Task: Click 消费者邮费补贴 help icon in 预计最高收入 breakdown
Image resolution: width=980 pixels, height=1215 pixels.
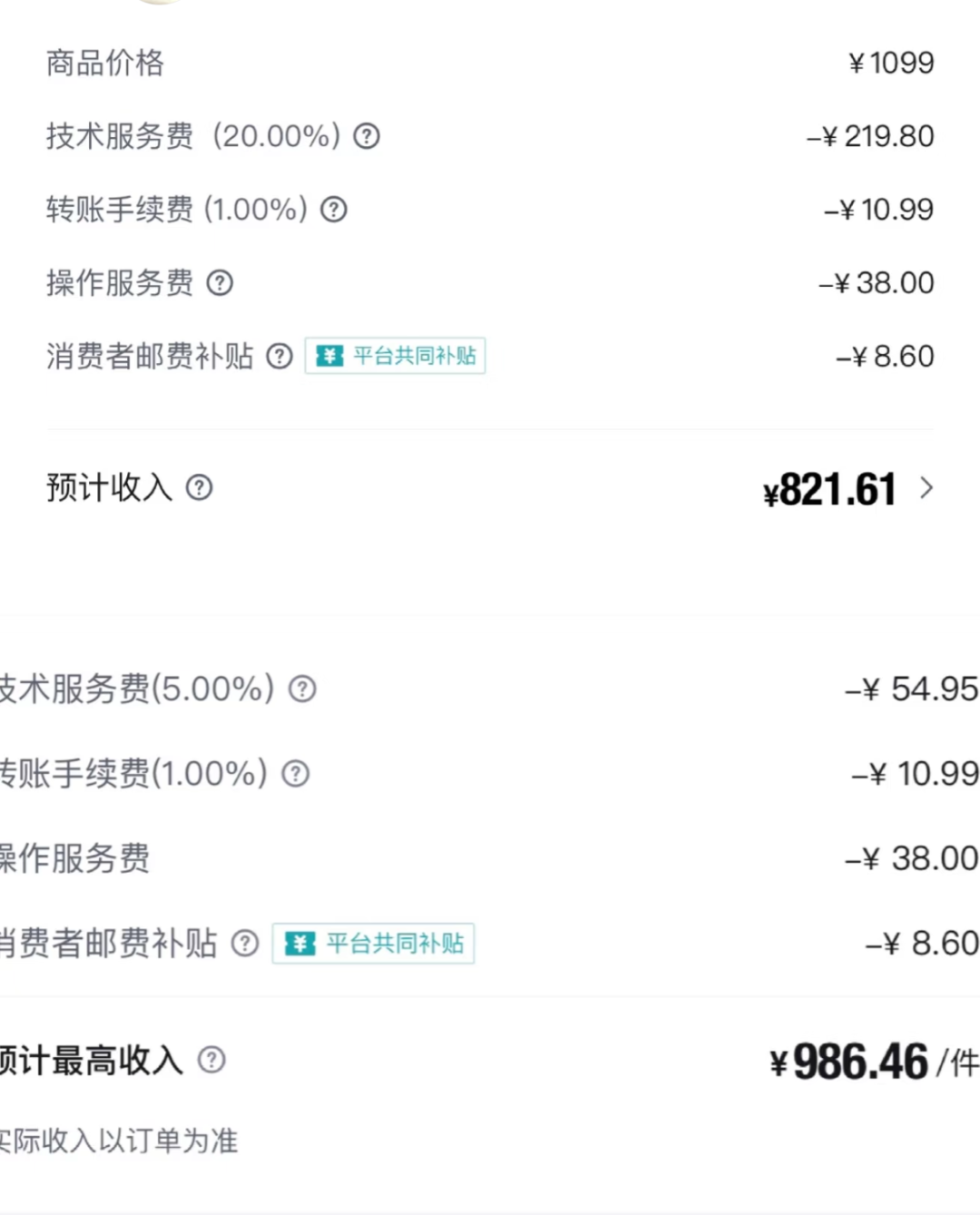Action: [x=245, y=944]
